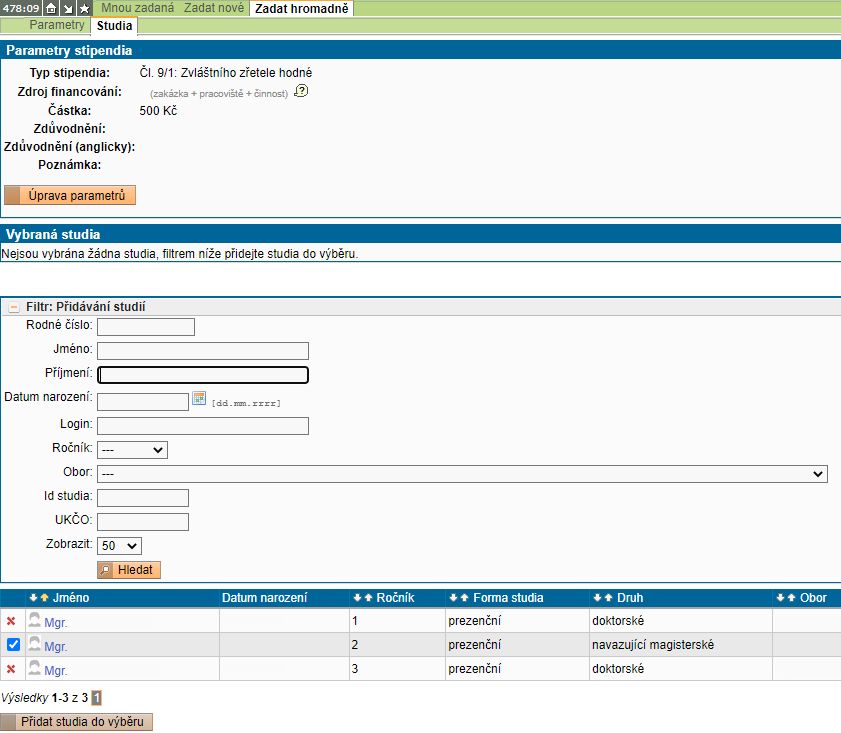The image size is (841, 733).
Task: Open the calendar picker for Datum narození
Action: 199,399
